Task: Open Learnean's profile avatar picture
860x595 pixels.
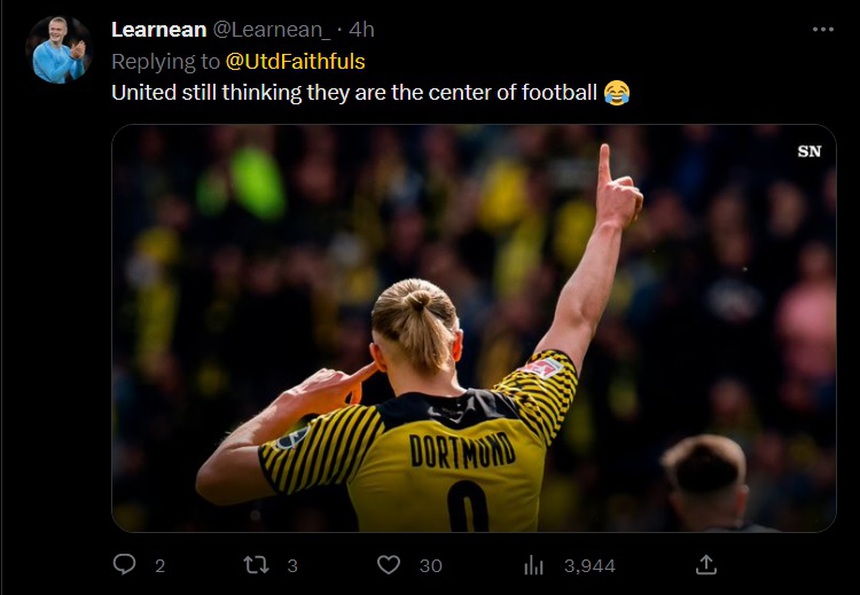Action: point(59,49)
